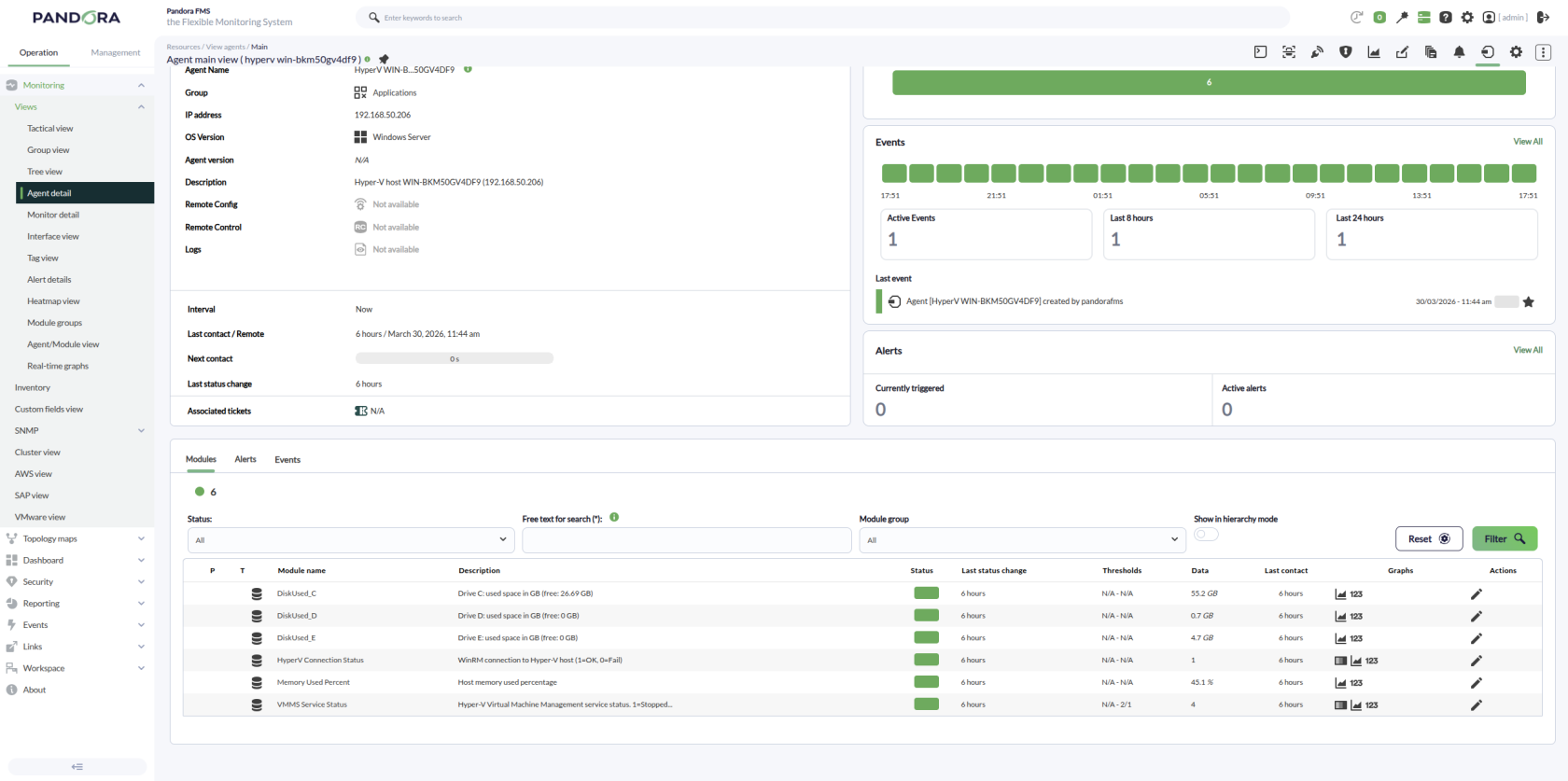1568x781 pixels.
Task: Click the graphs chart icon in agent toolbar
Action: pos(1374,52)
